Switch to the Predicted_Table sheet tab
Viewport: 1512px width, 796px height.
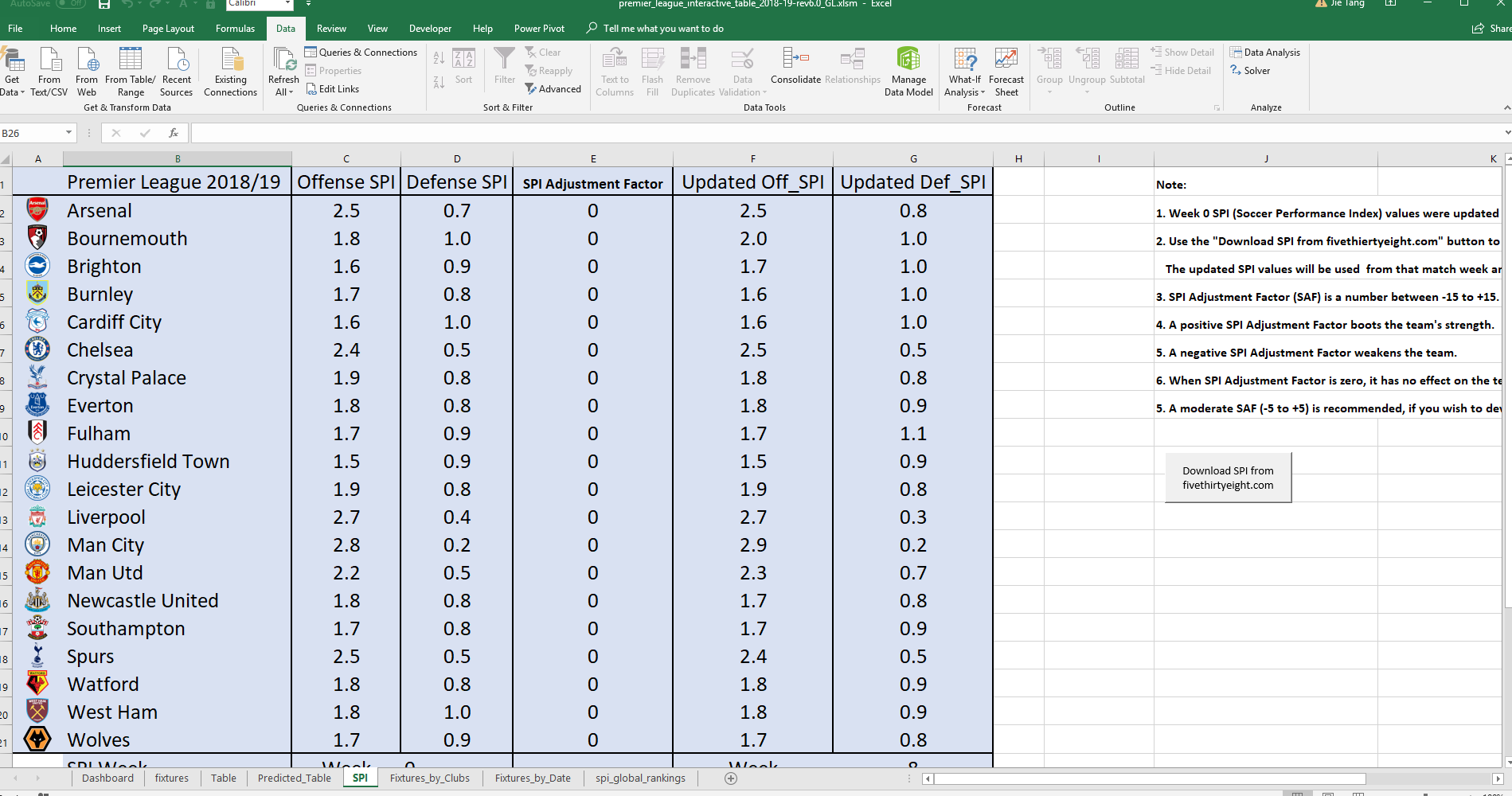(294, 778)
